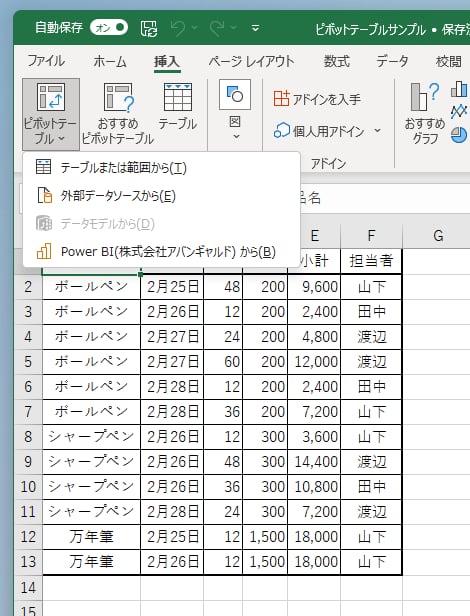Screen dimensions: 470x616
Task: Insert a テーブル from ribbon
Action: click(178, 107)
